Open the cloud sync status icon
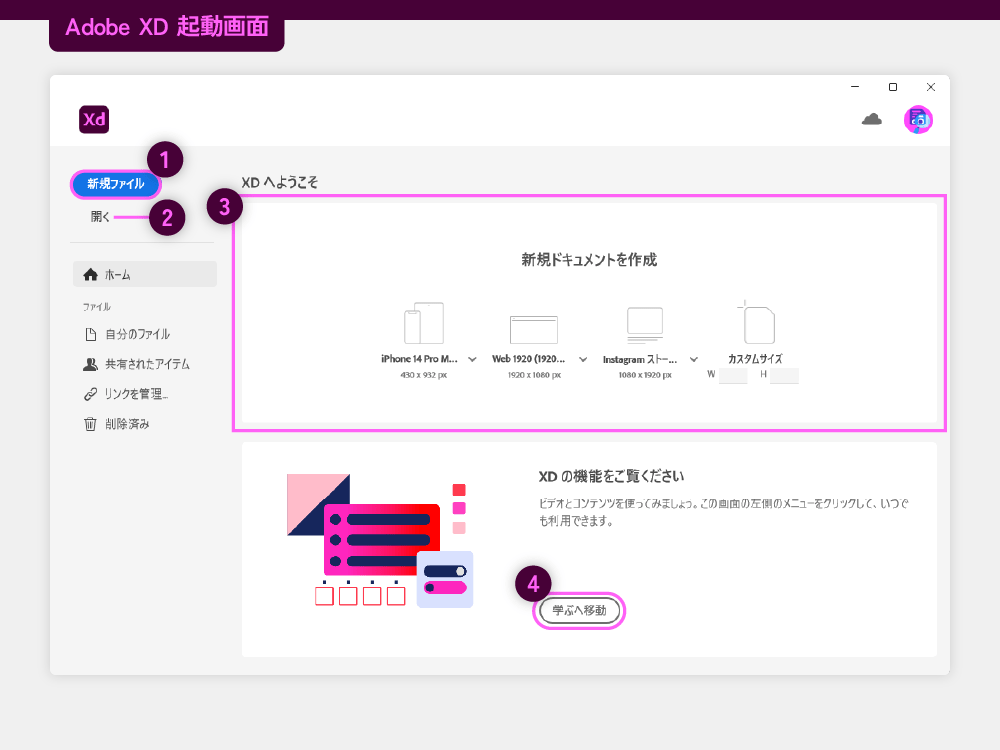This screenshot has height=750, width=1000. 872,119
